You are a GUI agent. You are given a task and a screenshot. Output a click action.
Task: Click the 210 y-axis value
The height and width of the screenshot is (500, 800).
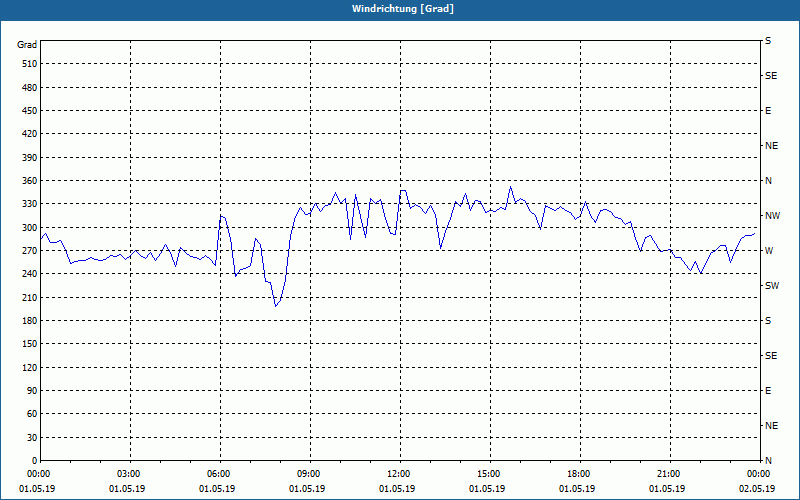pyautogui.click(x=30, y=297)
